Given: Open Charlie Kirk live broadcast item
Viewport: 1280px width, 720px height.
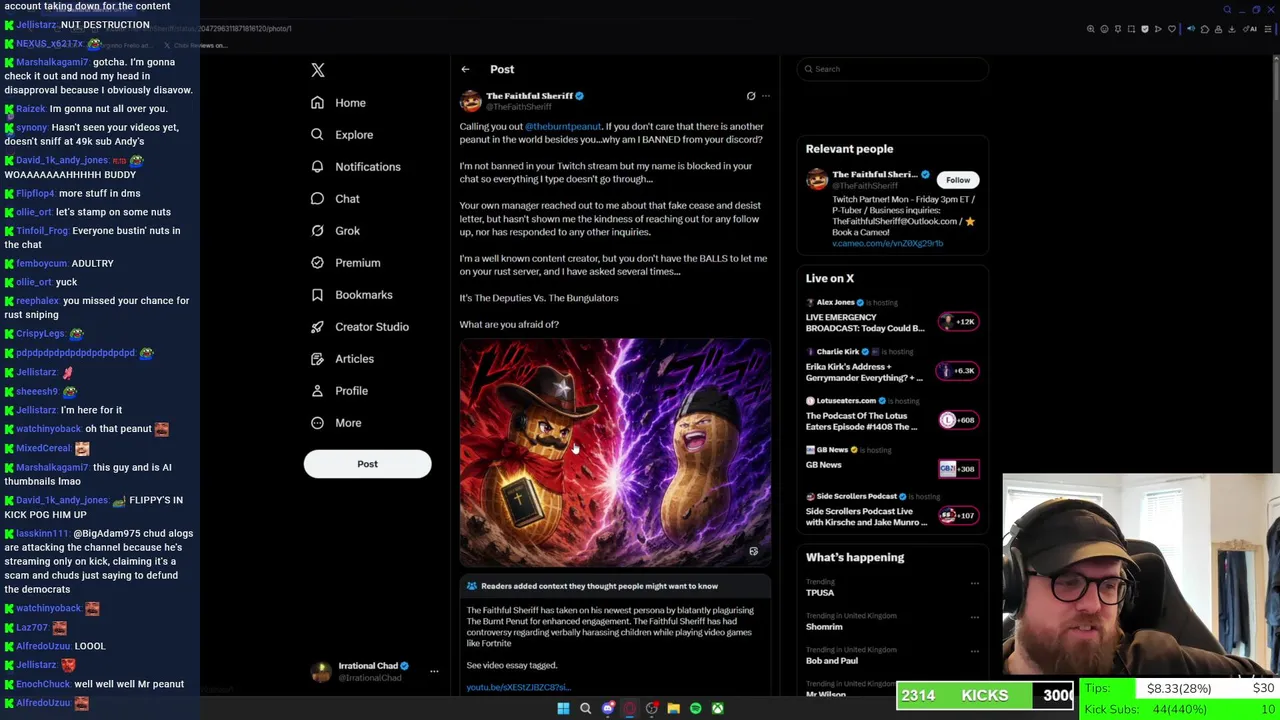Looking at the screenshot, I should point(893,366).
